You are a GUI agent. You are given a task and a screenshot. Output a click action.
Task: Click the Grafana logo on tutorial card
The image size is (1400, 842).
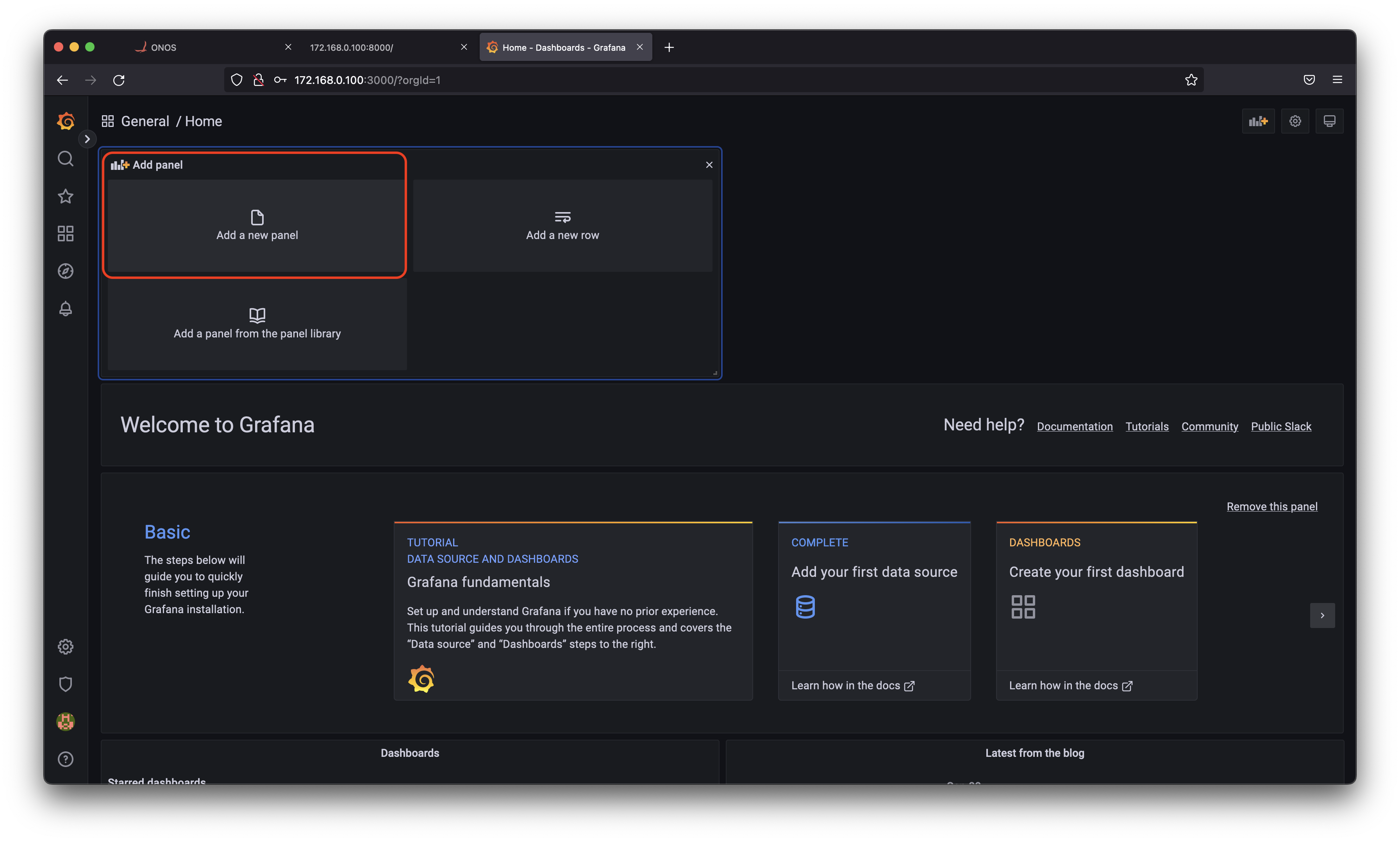[421, 679]
